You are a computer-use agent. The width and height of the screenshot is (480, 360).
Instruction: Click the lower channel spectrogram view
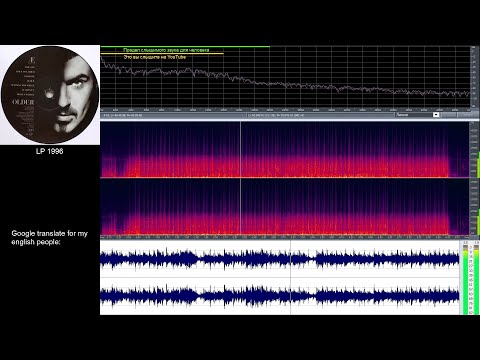click(x=285, y=207)
